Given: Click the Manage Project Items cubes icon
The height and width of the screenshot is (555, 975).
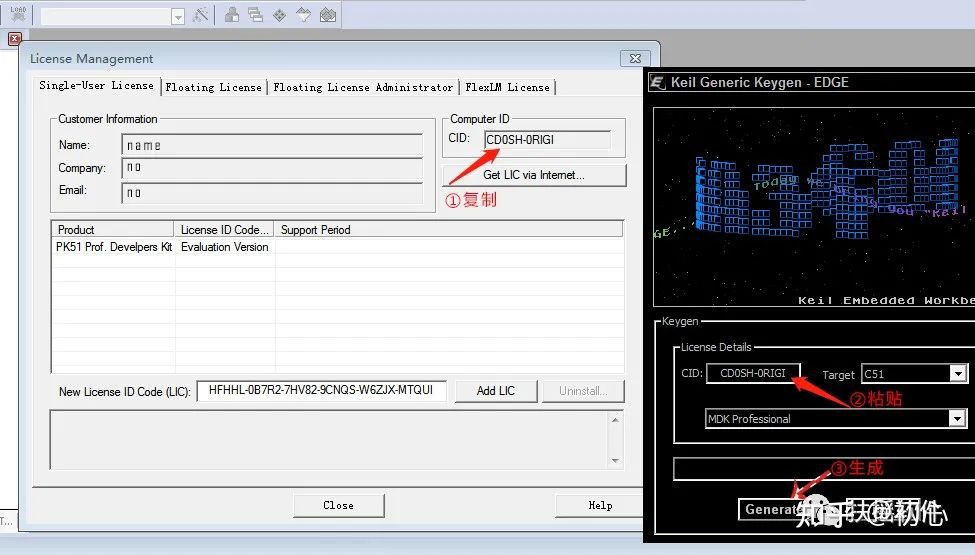Looking at the screenshot, I should pyautogui.click(x=232, y=15).
